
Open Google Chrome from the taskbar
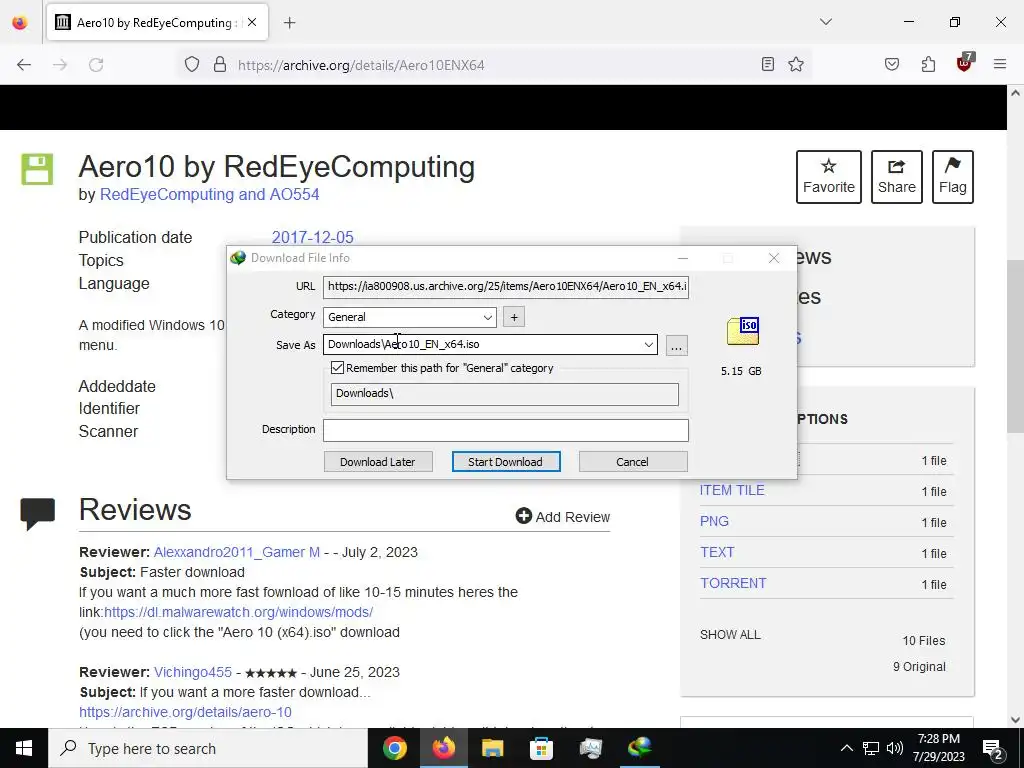click(394, 748)
